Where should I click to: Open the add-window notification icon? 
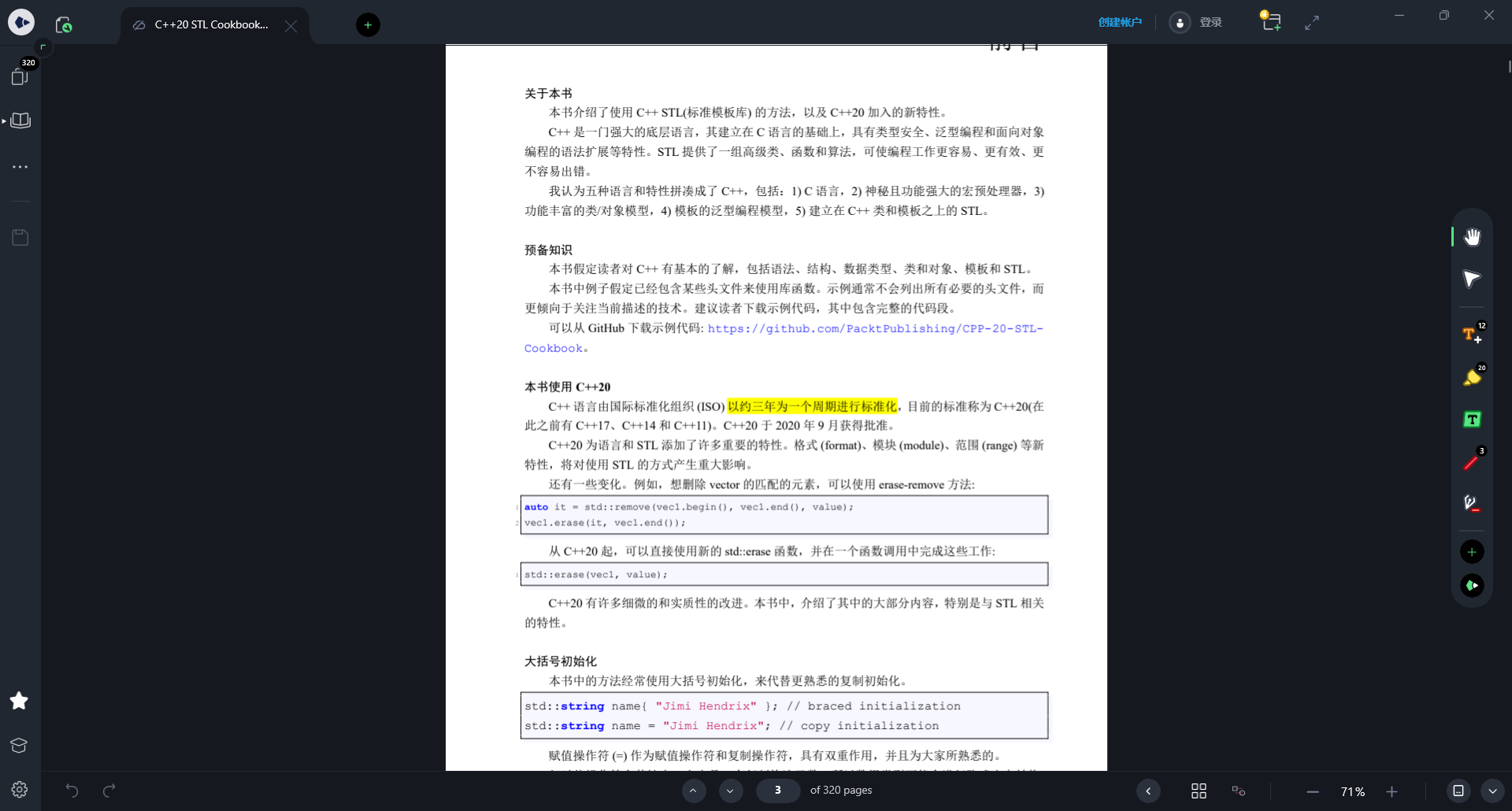(x=1270, y=21)
